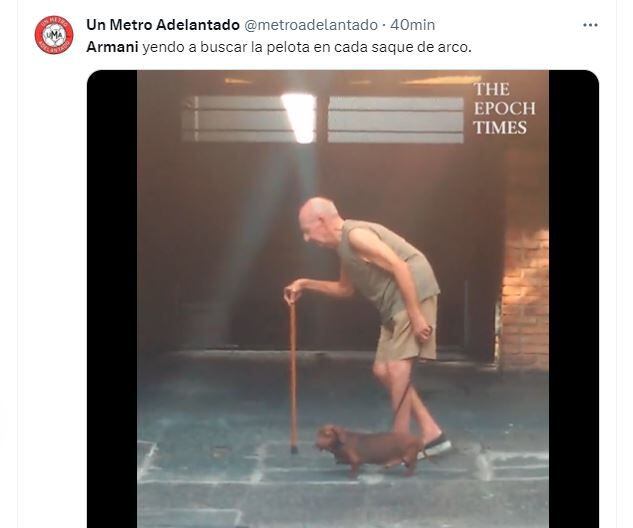The height and width of the screenshot is (528, 633).
Task: Open the tweet via the 40min timestamp
Action: (x=413, y=25)
